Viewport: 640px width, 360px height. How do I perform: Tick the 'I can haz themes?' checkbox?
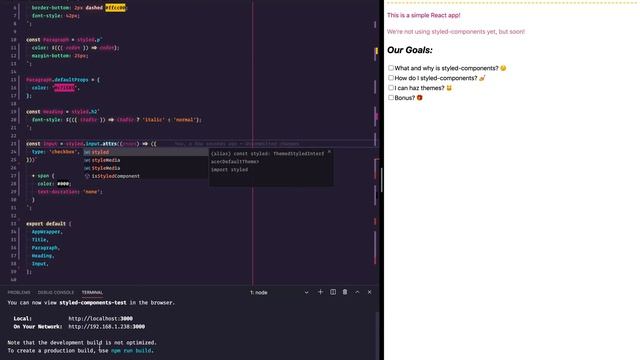point(391,87)
